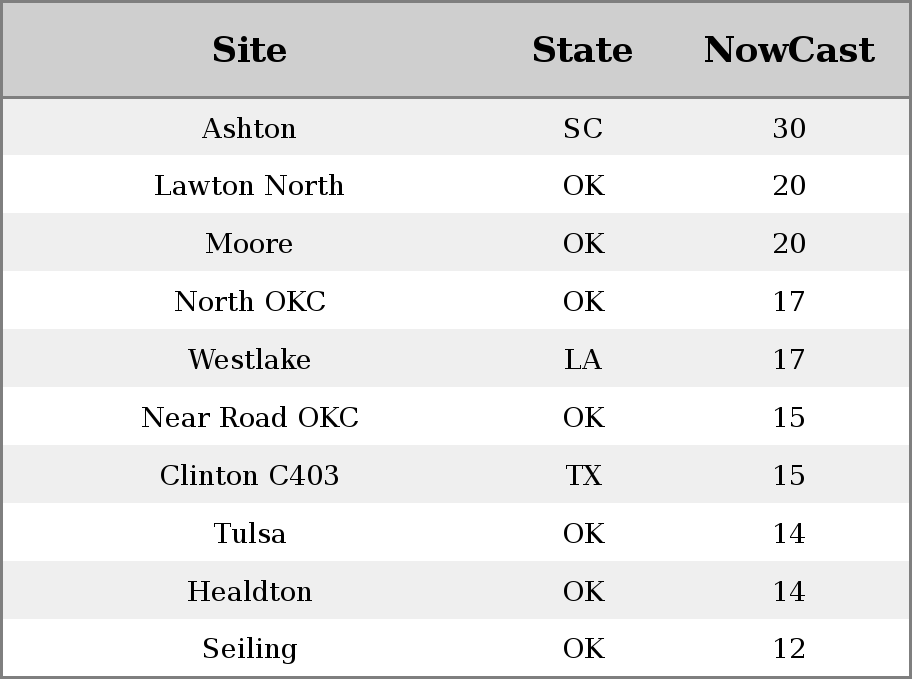Click Near Road OKC's NowCast value 15
Screen dimensions: 912x679
pos(789,417)
